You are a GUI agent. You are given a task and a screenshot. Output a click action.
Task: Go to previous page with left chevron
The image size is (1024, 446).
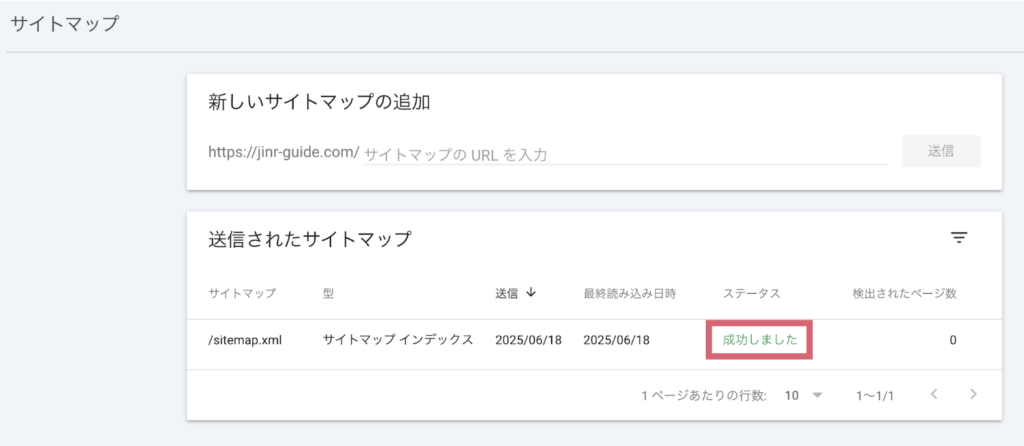(934, 394)
